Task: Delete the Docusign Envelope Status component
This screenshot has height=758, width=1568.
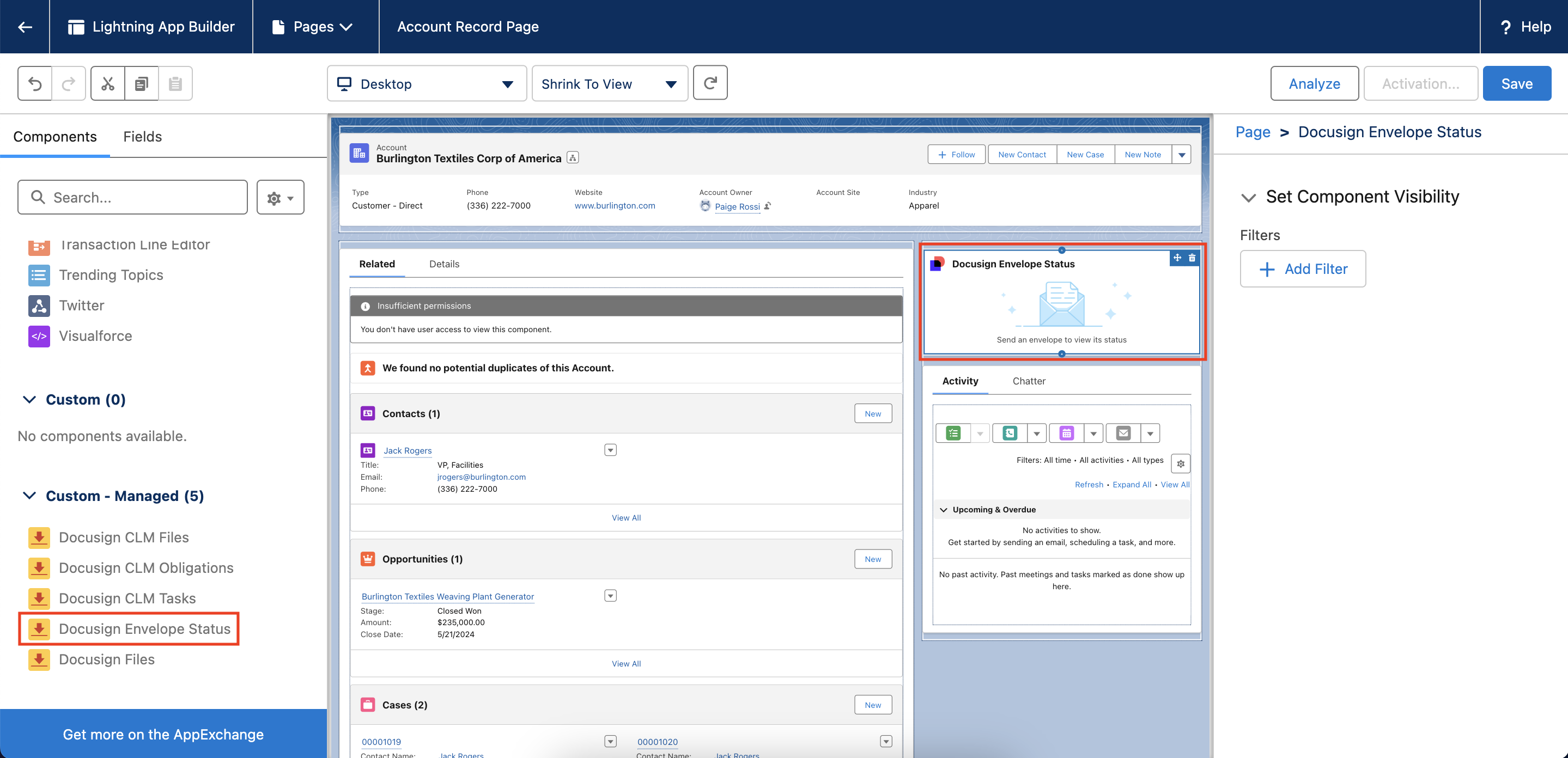Action: (x=1192, y=258)
